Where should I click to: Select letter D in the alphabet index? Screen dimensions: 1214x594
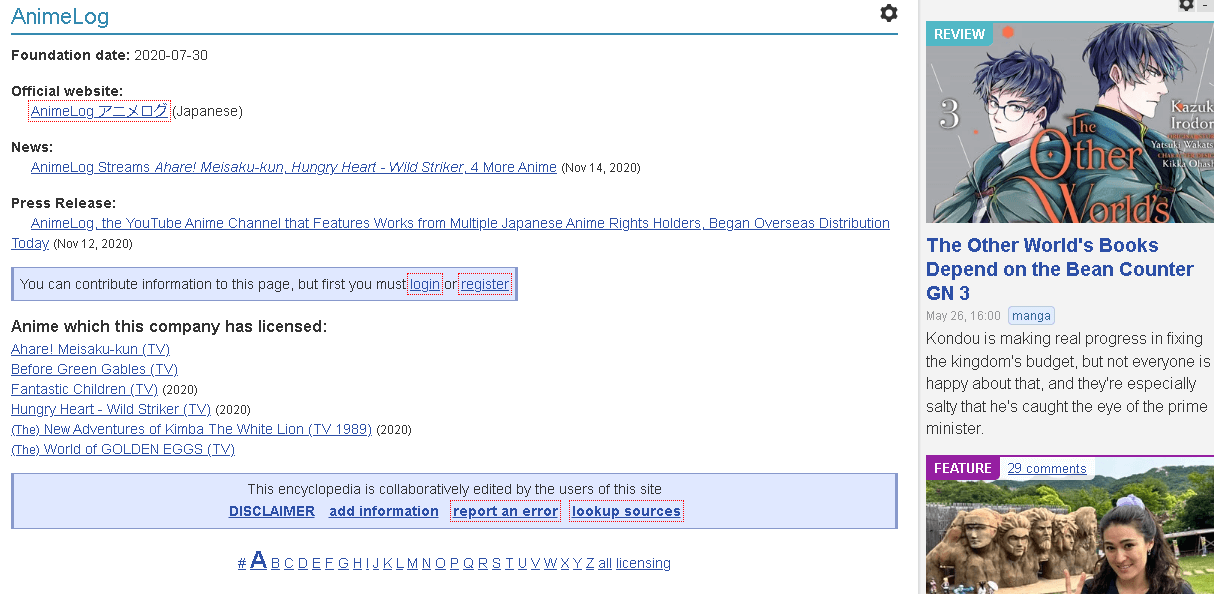coord(303,563)
